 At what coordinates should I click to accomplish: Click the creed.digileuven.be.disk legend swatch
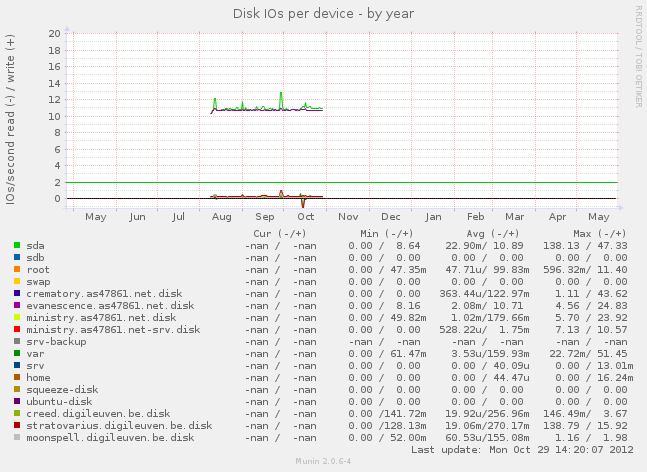coord(17,413)
